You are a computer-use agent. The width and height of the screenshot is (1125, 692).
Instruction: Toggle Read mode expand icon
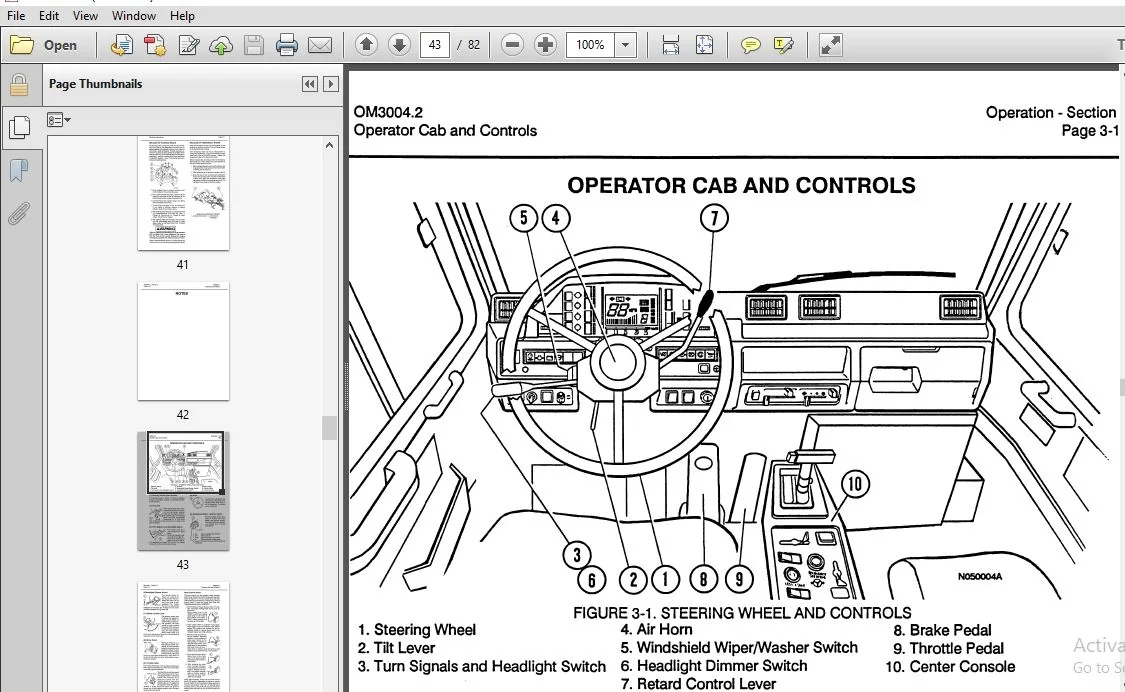[830, 45]
